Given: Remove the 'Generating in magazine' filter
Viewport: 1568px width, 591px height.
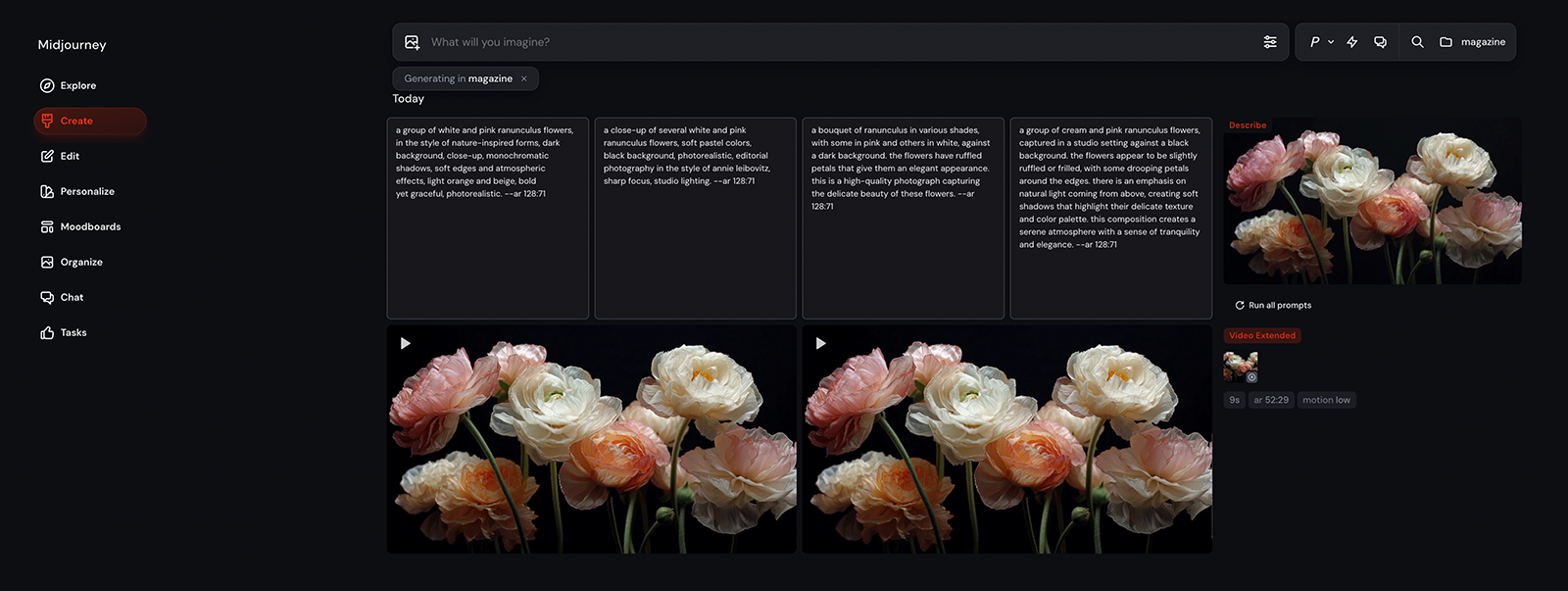Looking at the screenshot, I should (x=524, y=78).
